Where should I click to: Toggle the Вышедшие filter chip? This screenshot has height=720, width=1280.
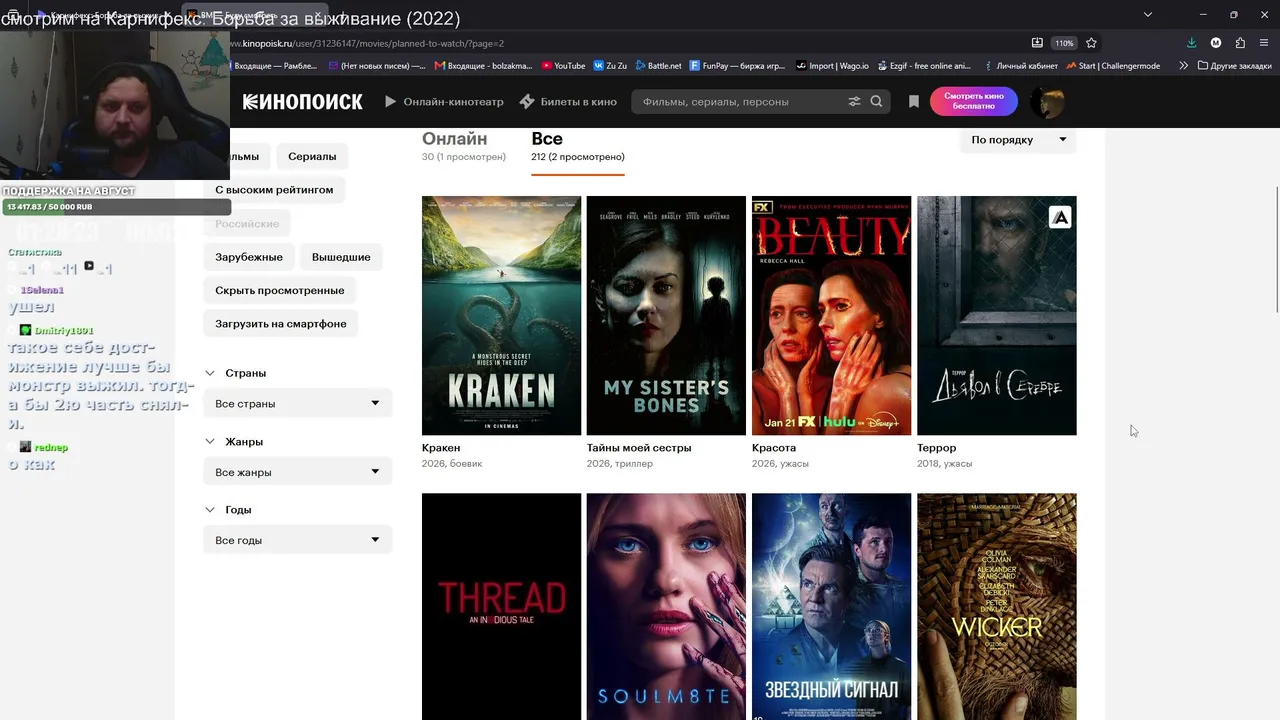tap(341, 257)
